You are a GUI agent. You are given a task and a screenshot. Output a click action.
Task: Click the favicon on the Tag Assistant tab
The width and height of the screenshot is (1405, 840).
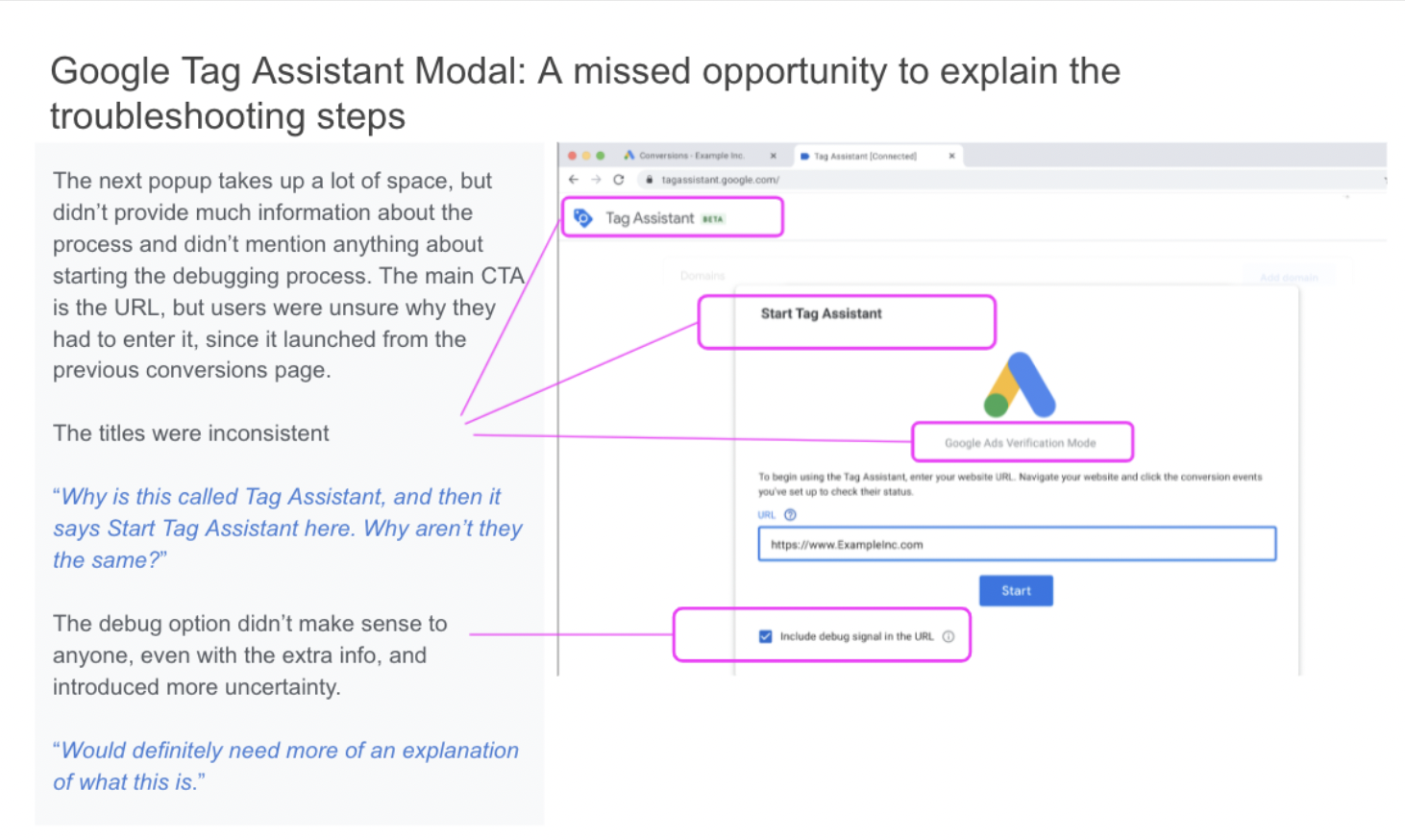[804, 156]
